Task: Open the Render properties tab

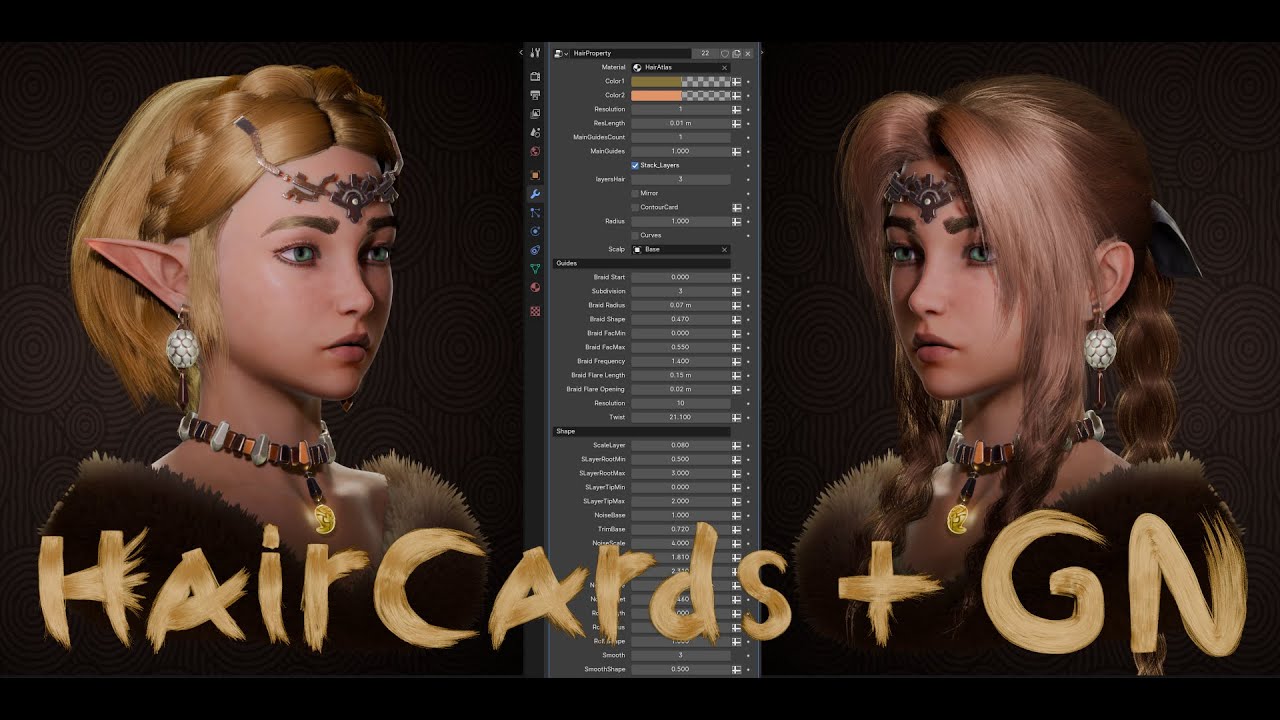Action: (x=535, y=76)
